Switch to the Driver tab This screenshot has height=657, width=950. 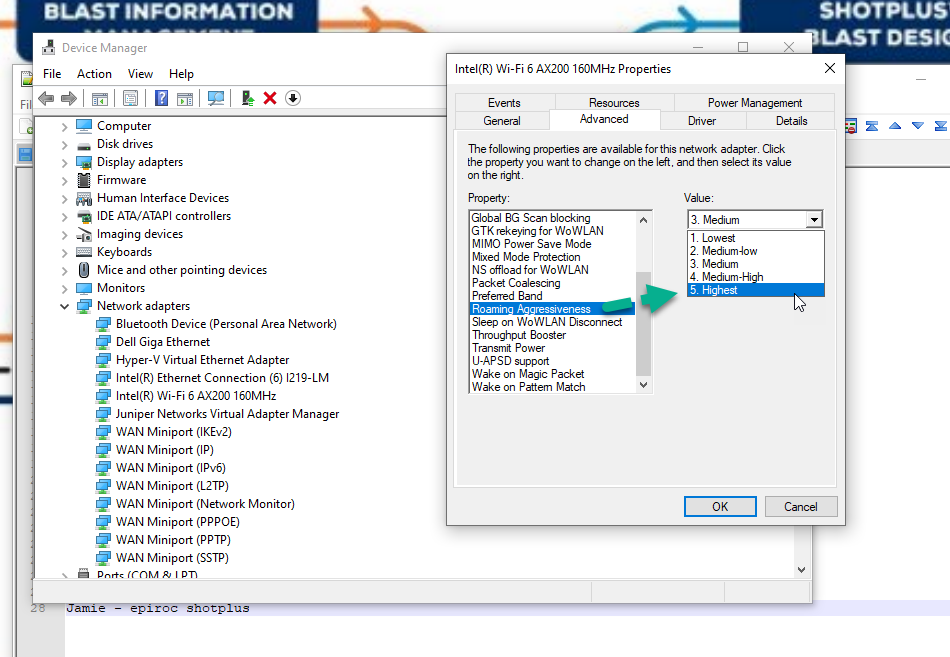point(704,118)
